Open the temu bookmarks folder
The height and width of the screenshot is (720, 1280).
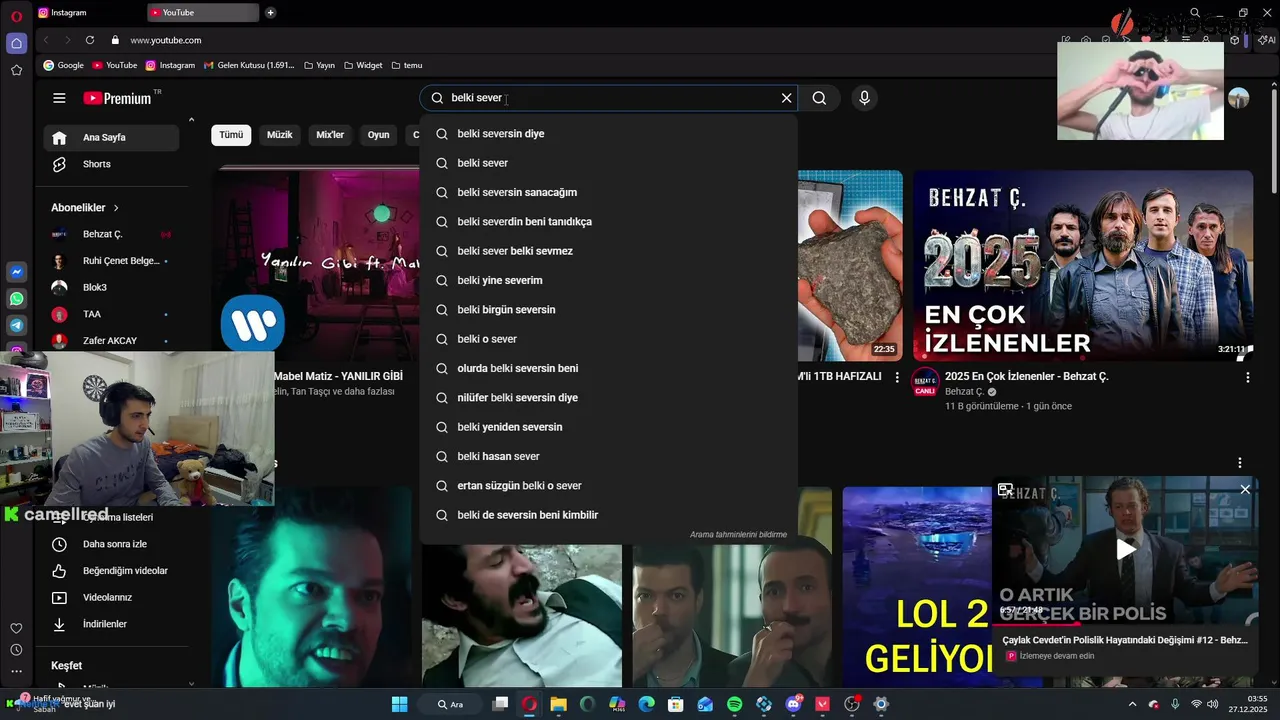coord(407,65)
